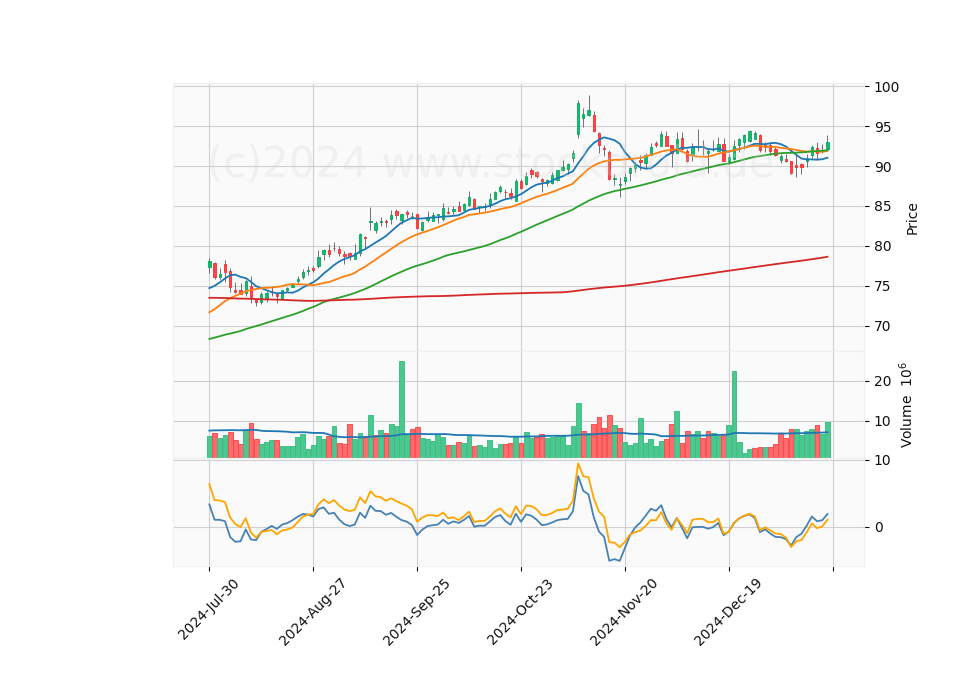
Task: Click the 2024-Jul-30 date label
Action: (x=208, y=609)
